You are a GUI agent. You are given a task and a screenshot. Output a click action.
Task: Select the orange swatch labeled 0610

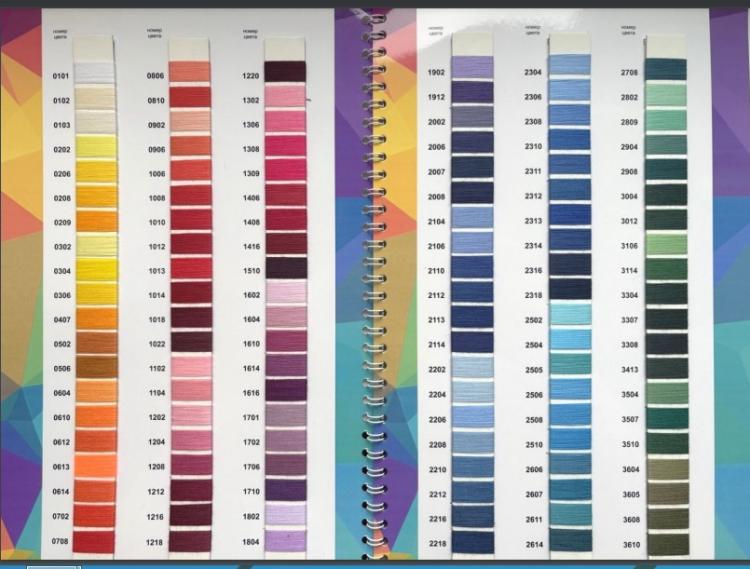click(96, 416)
